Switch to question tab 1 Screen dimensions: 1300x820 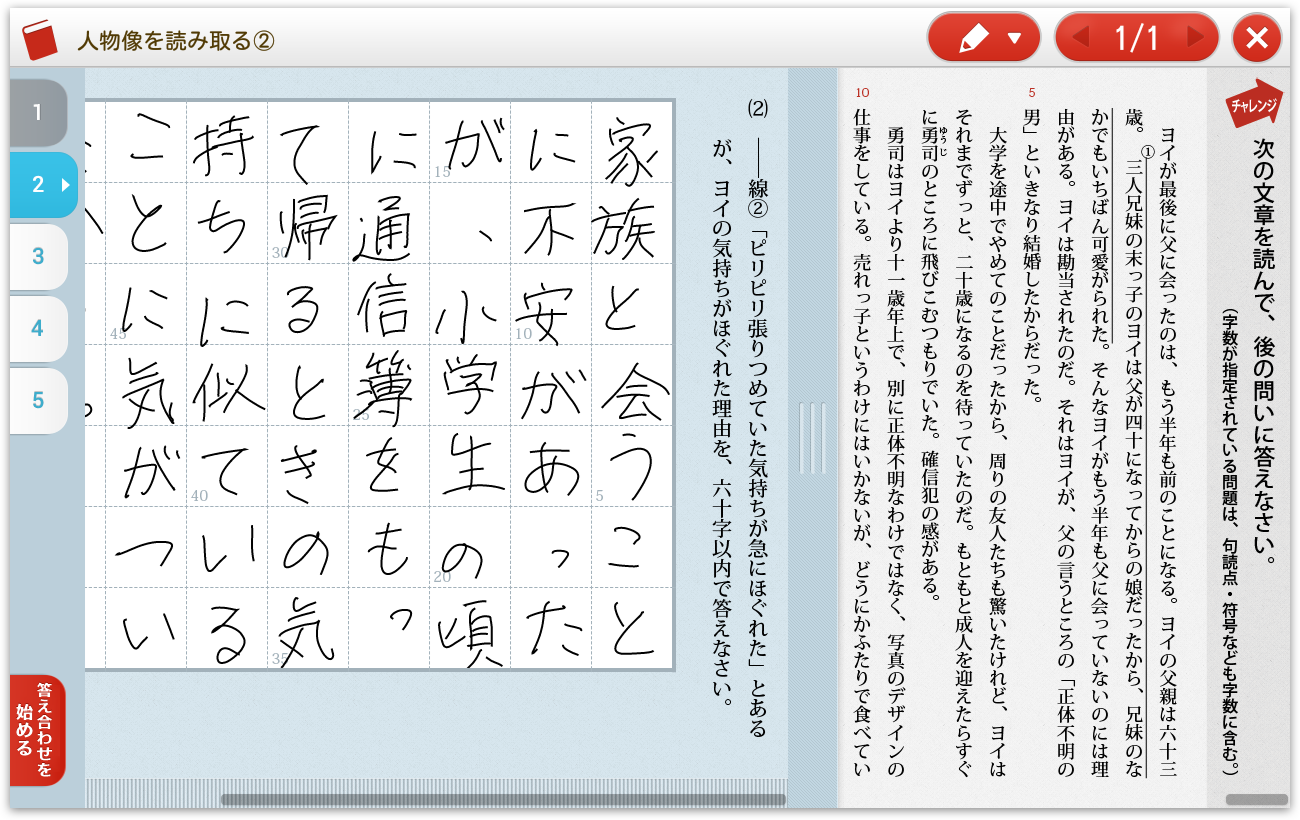(38, 113)
